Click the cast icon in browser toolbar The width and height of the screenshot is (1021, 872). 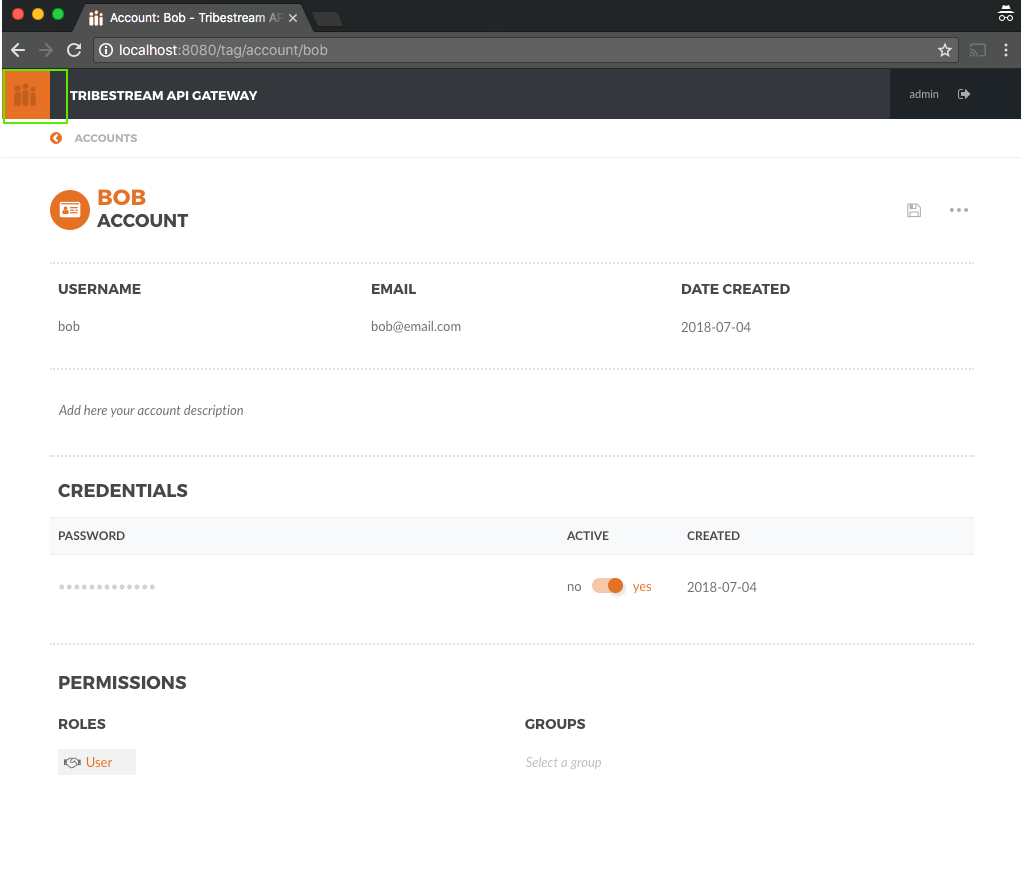(977, 49)
